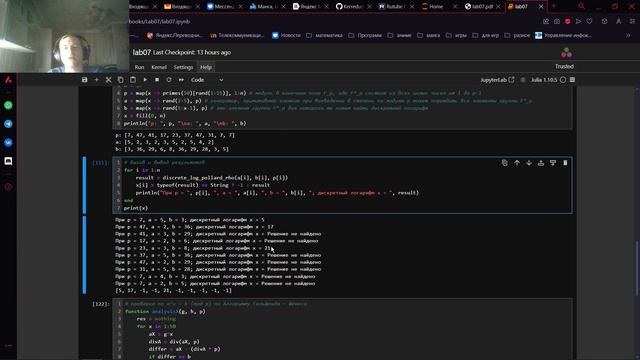
Task: Open the Help menu
Action: click(206, 67)
